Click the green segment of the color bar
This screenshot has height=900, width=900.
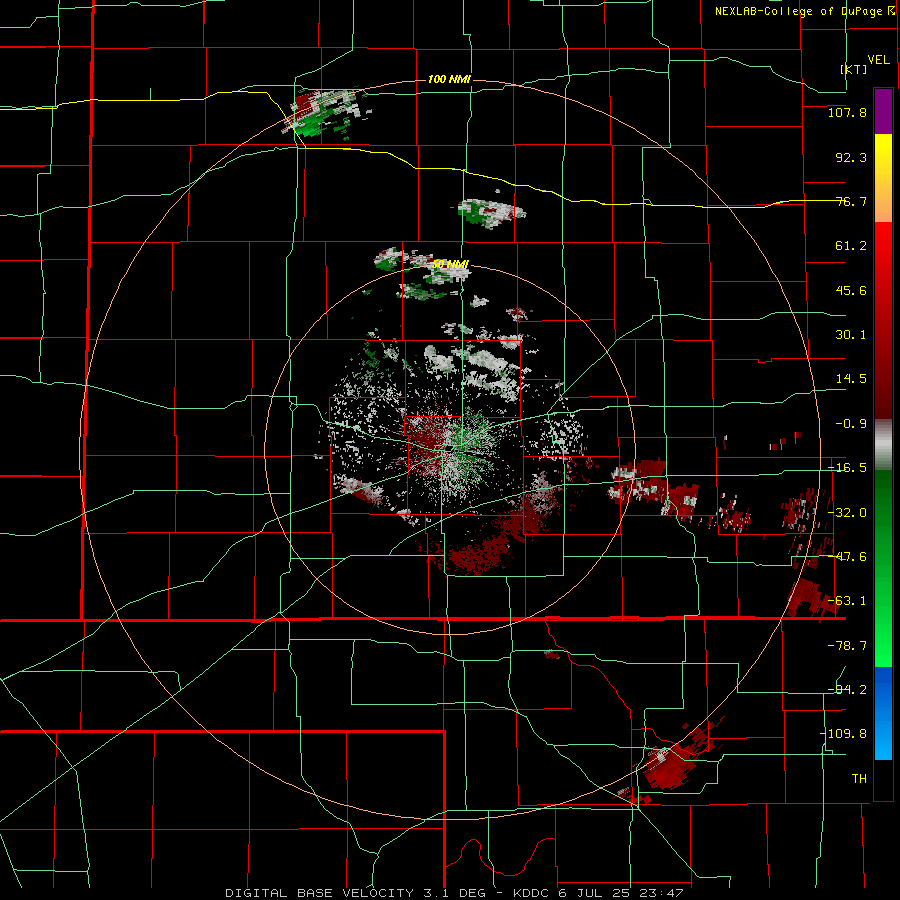pos(883,568)
